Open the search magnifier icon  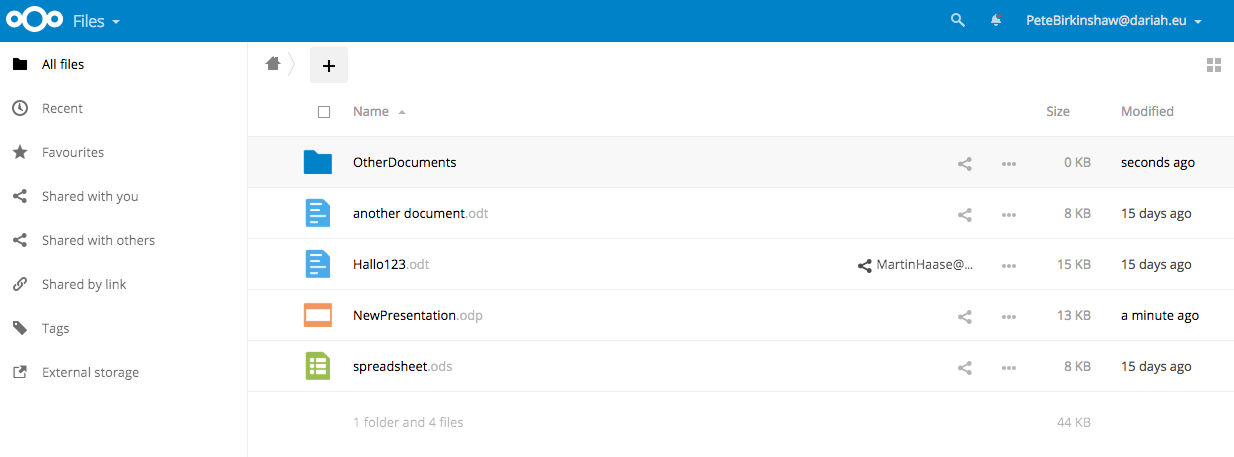(x=957, y=20)
